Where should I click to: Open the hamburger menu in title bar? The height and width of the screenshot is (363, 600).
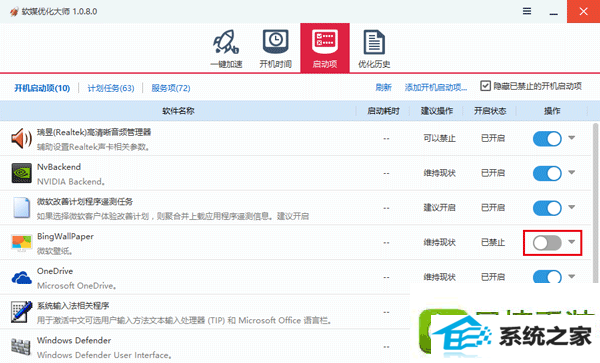(x=527, y=11)
